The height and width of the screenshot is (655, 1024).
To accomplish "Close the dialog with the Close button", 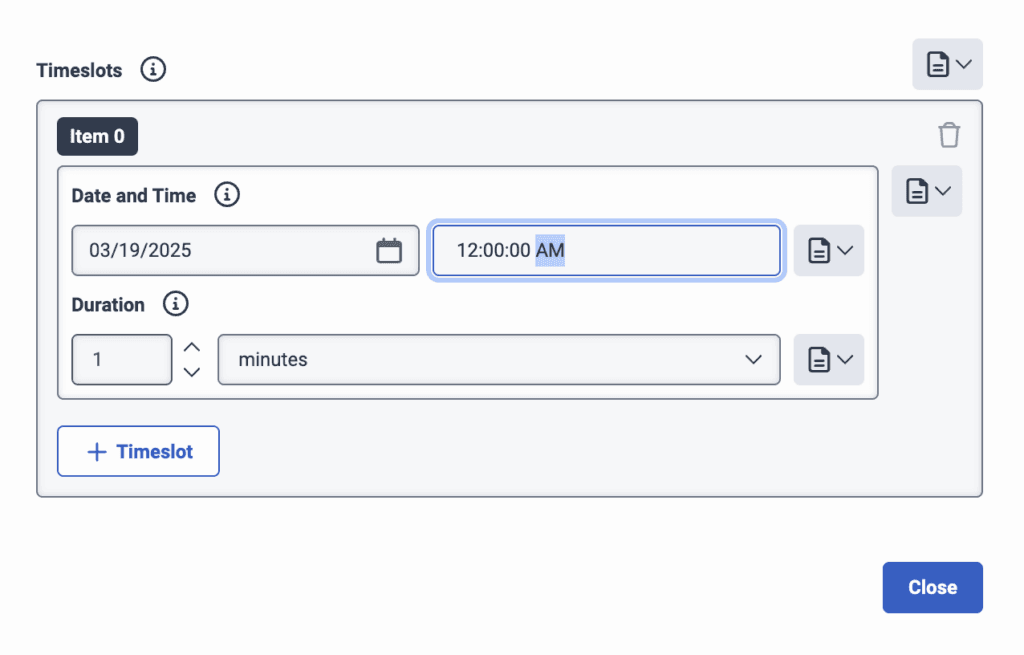I will 932,587.
